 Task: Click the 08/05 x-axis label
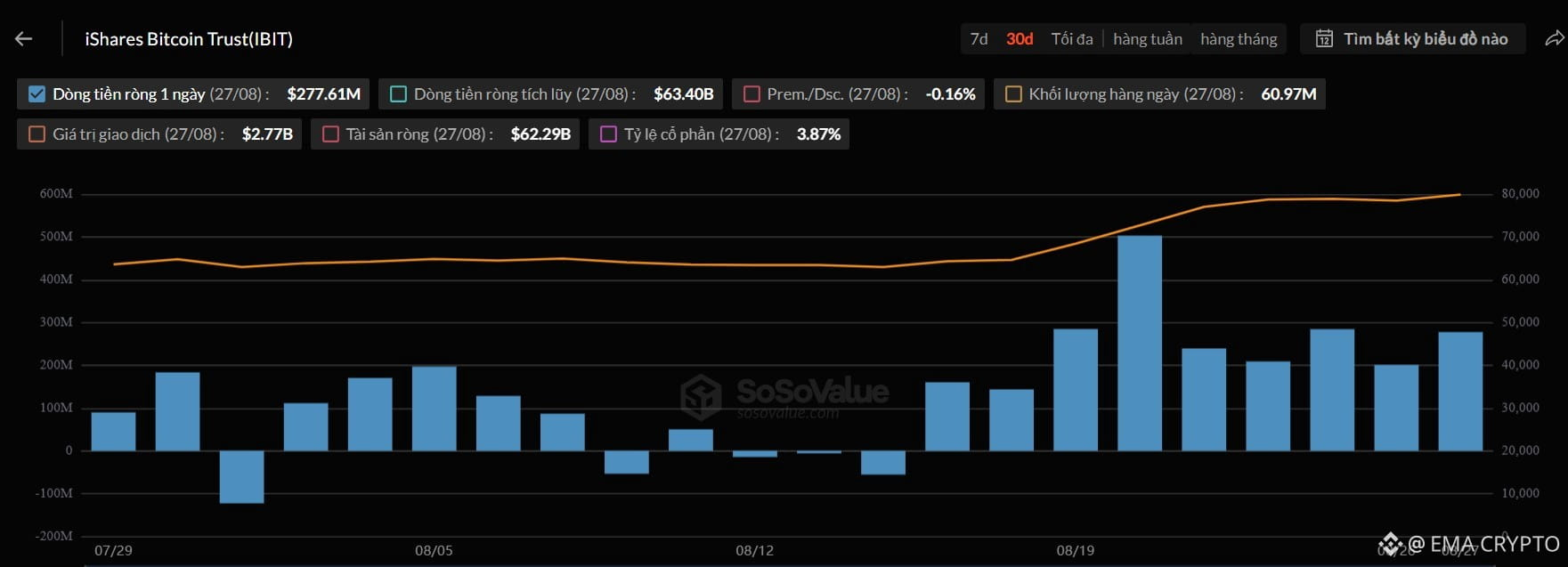point(434,550)
